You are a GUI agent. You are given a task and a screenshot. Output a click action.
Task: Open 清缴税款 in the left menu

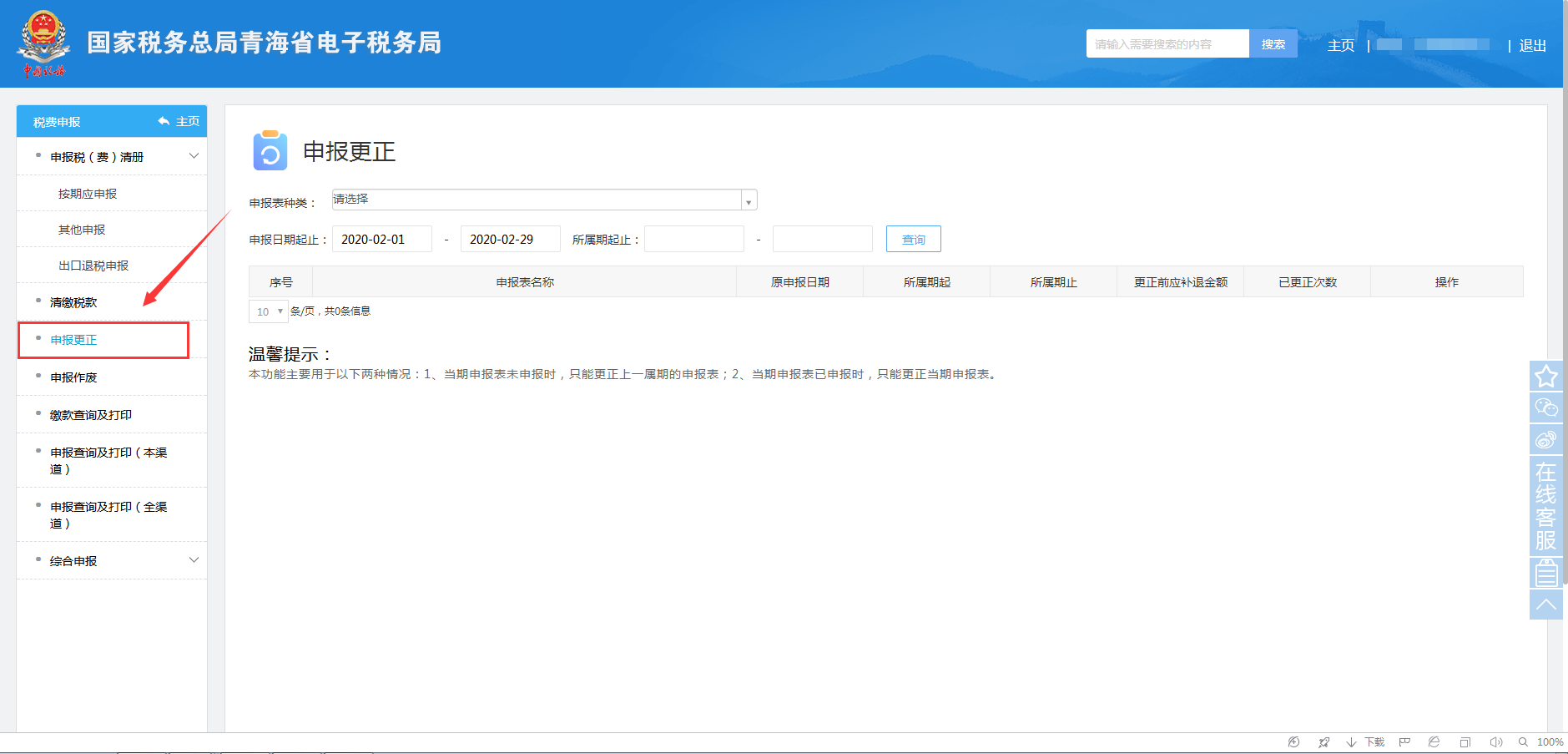pyautogui.click(x=73, y=302)
